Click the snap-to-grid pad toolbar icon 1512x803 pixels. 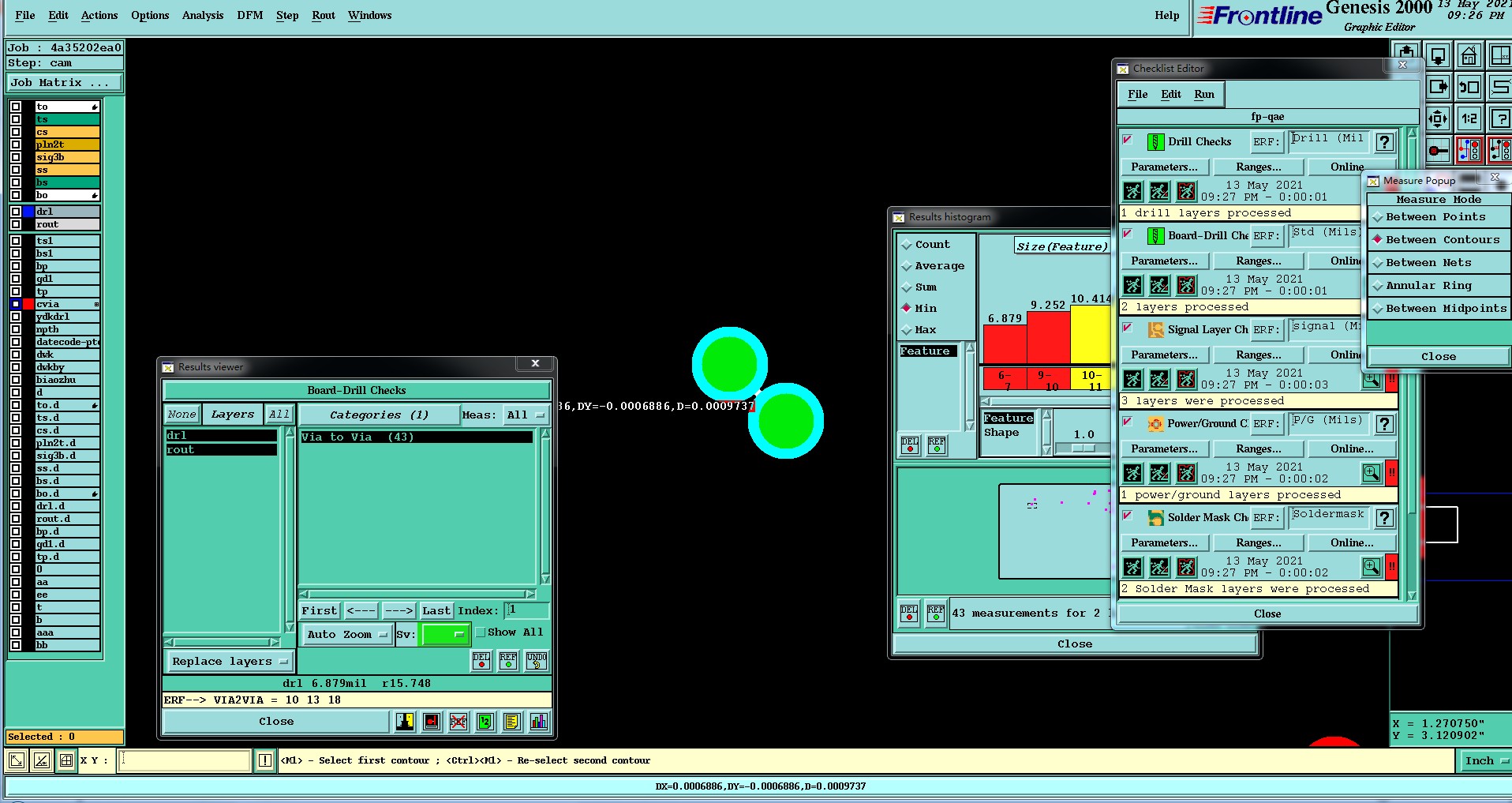pos(1438,149)
